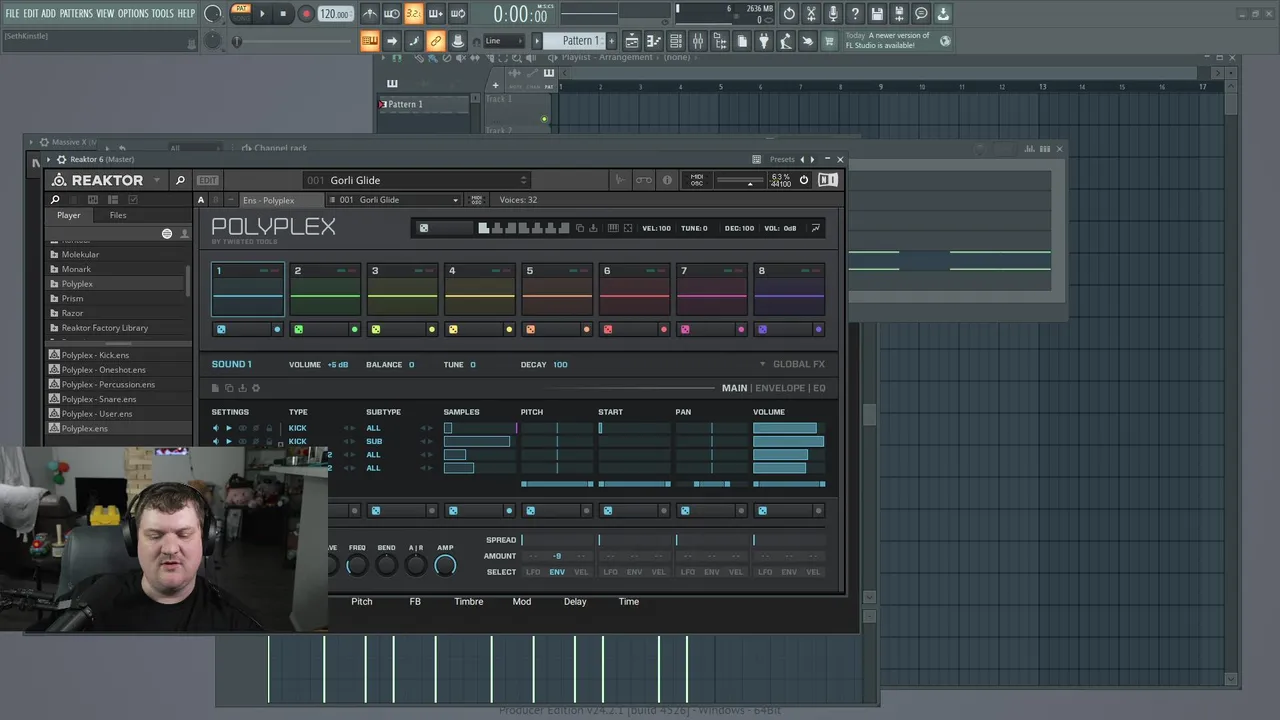Toggle PAT/SONG mode switch
Image resolution: width=1280 pixels, height=720 pixels.
[x=241, y=13]
